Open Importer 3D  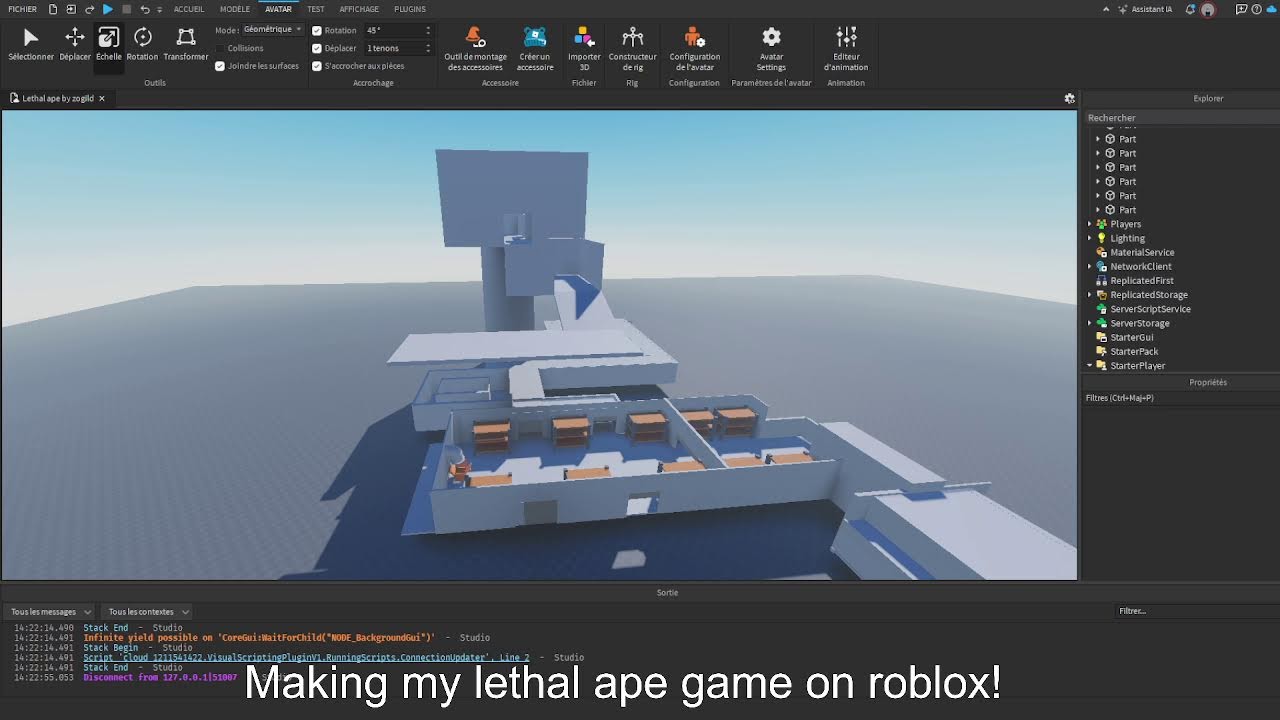584,49
